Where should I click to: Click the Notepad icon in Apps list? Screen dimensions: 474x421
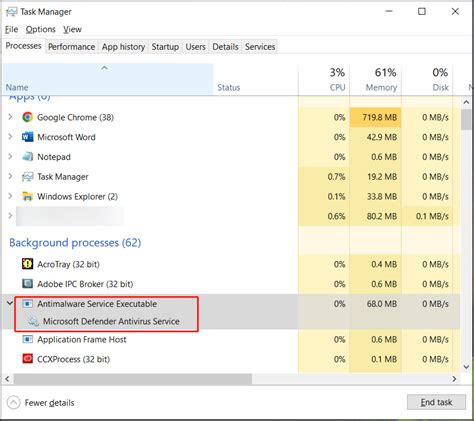pyautogui.click(x=27, y=157)
